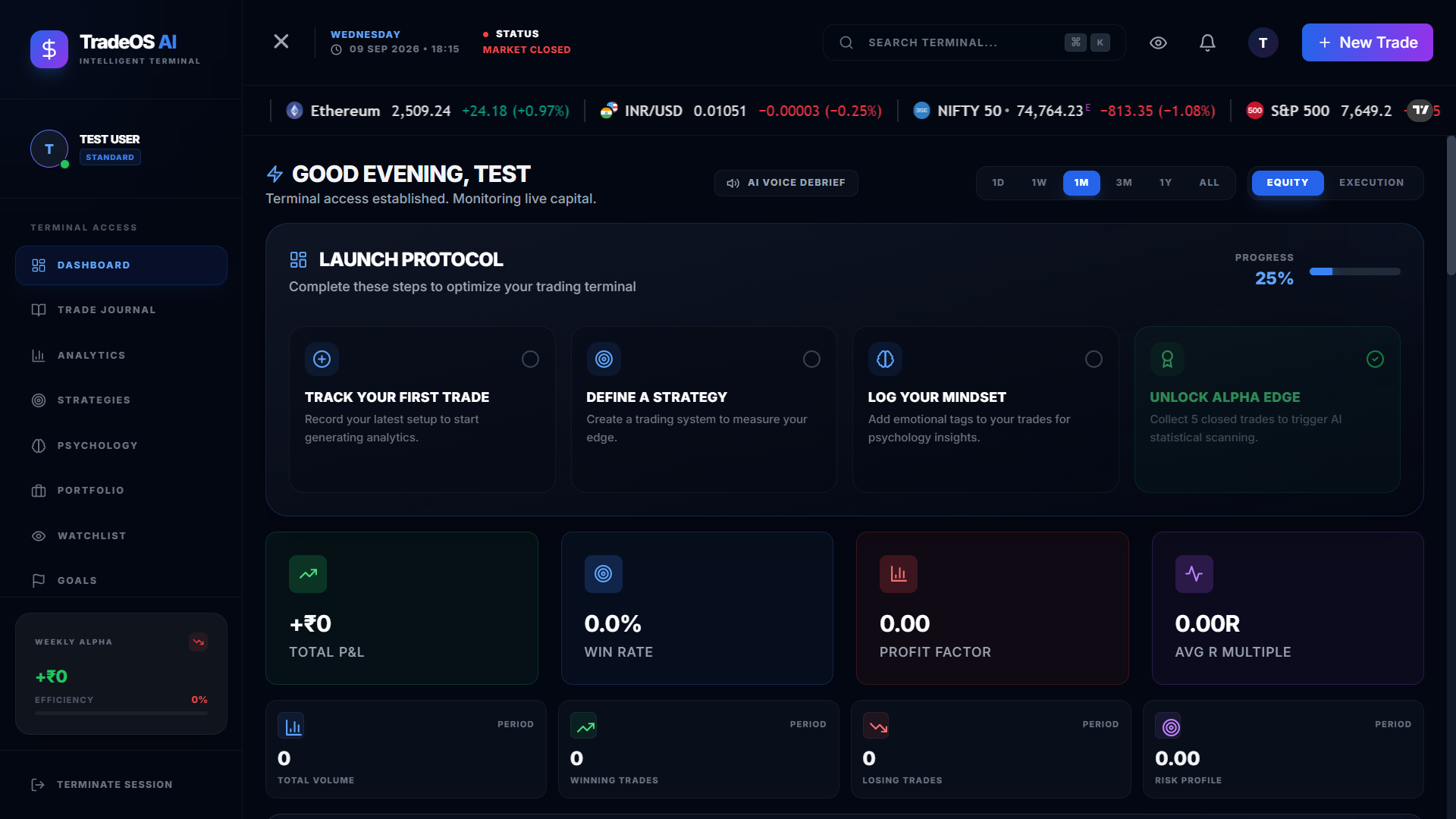Click the TradeOS AI dollar logo icon
Screen dimensions: 1456x819
click(x=49, y=49)
